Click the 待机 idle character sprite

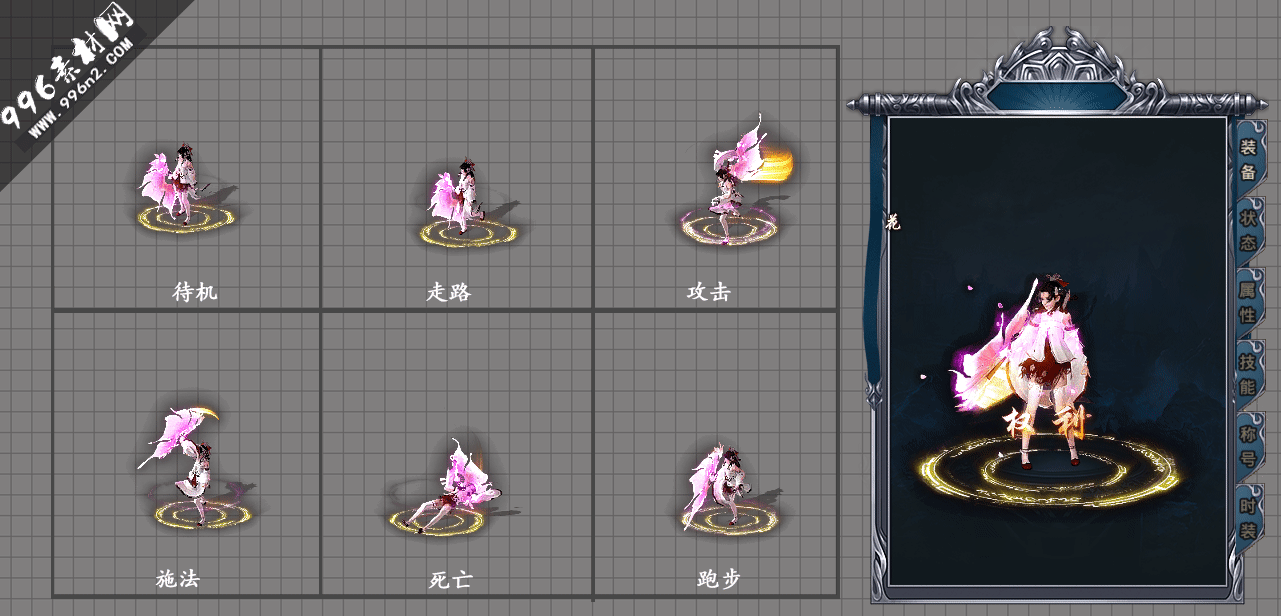tap(180, 188)
